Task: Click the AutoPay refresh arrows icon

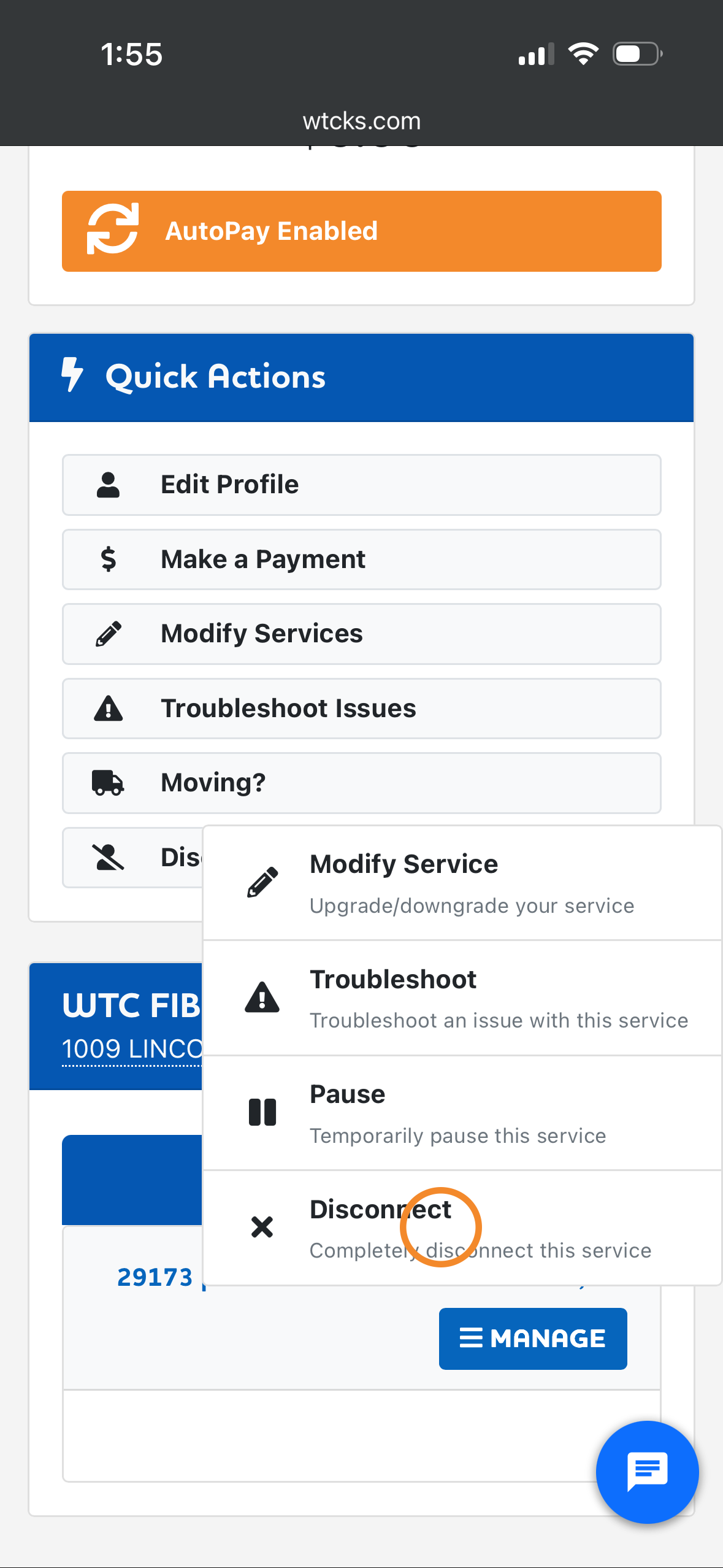Action: point(113,229)
